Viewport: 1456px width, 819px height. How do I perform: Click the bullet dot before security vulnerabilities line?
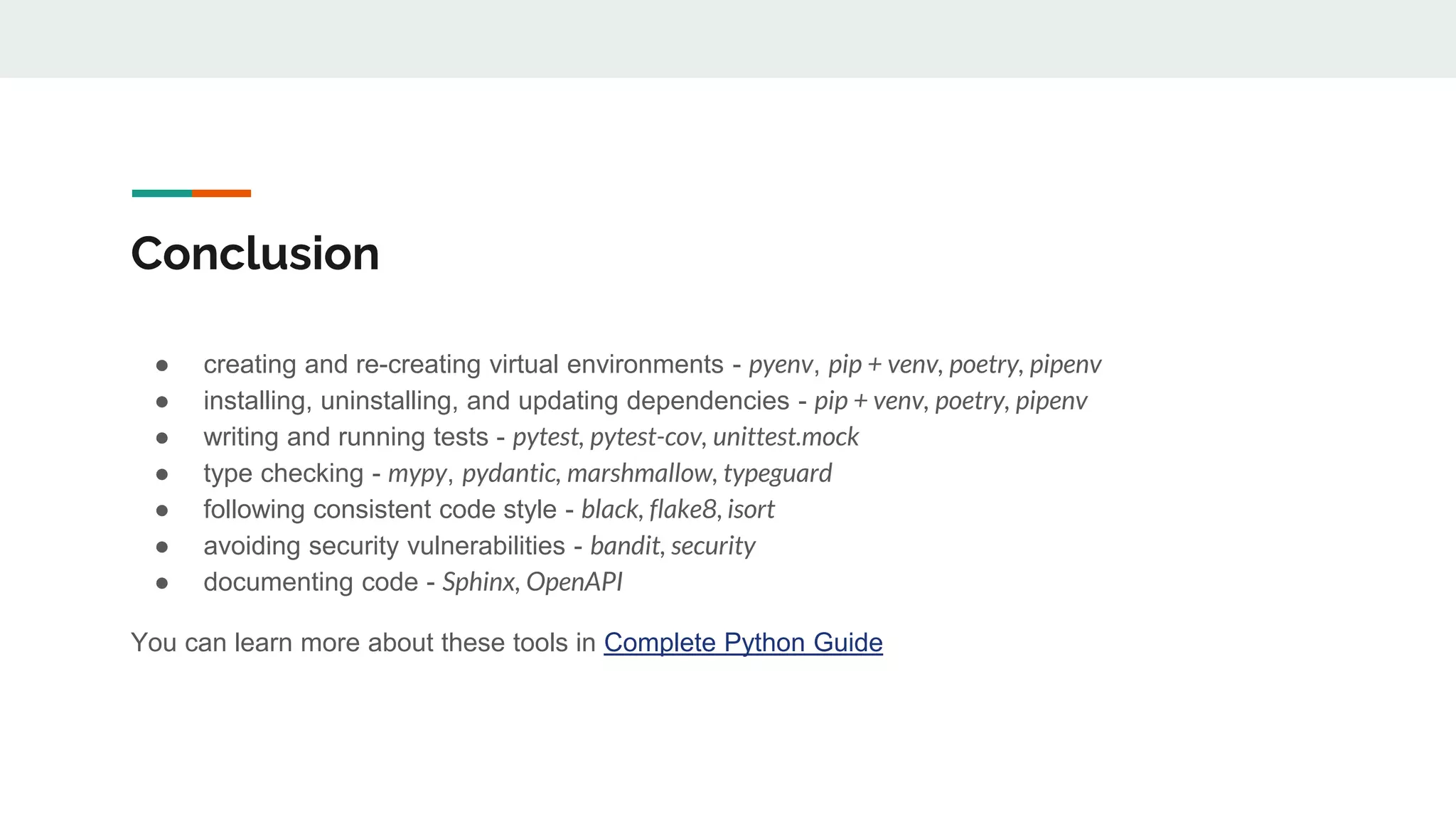pyautogui.click(x=162, y=547)
